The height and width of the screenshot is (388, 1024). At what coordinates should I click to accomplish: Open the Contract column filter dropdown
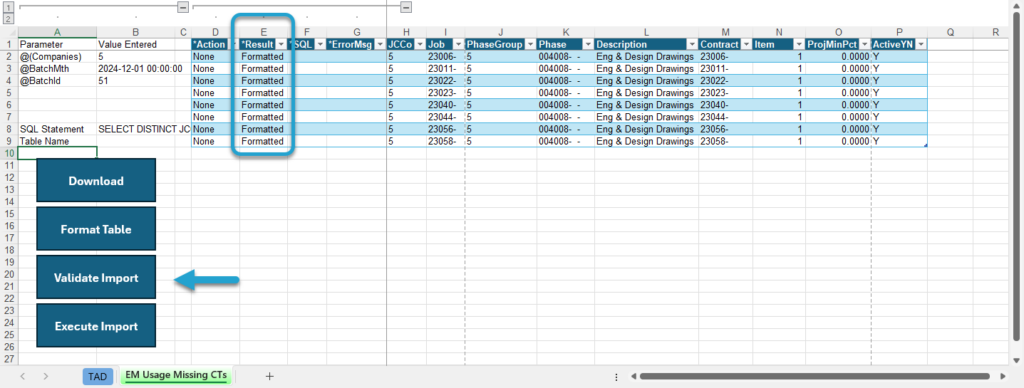click(745, 44)
